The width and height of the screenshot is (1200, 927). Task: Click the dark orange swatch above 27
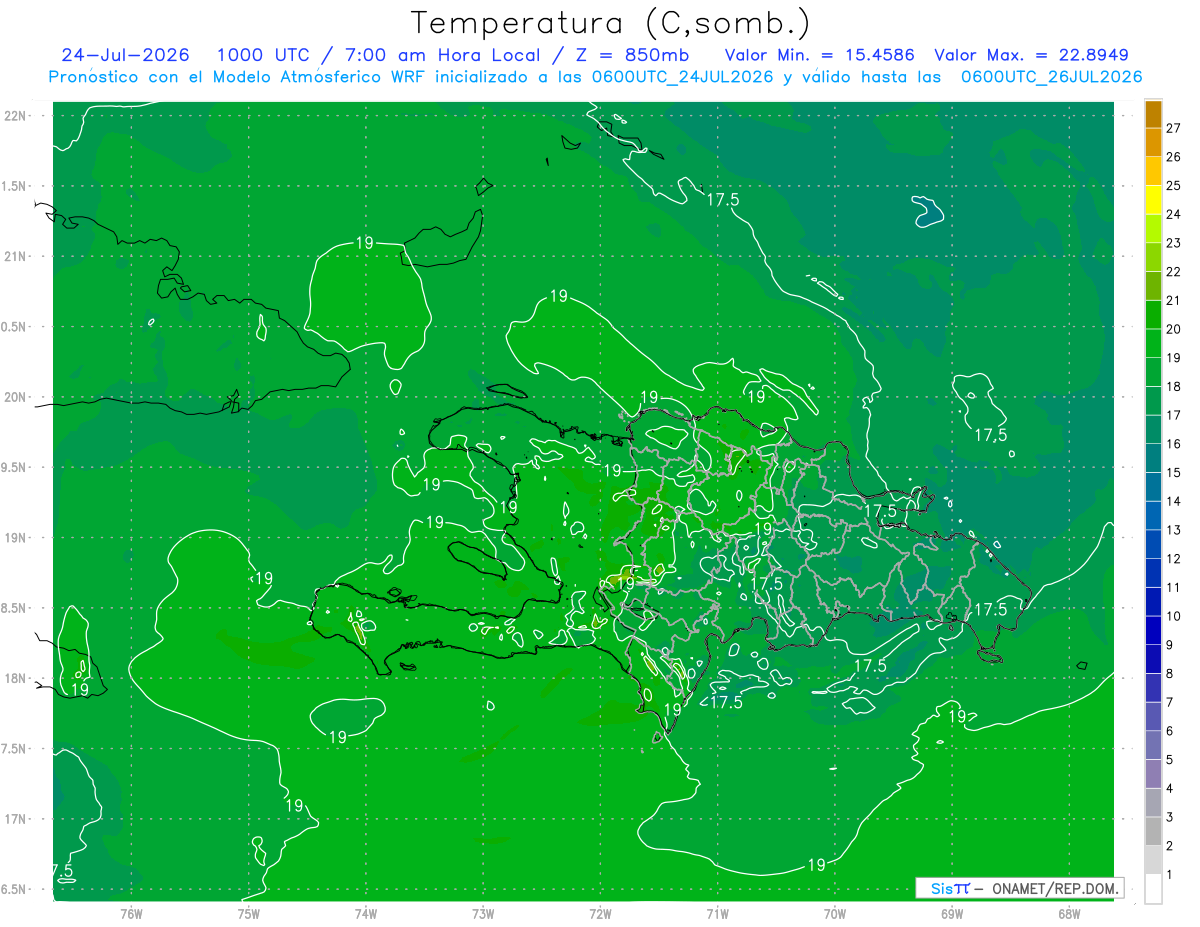click(x=1153, y=114)
